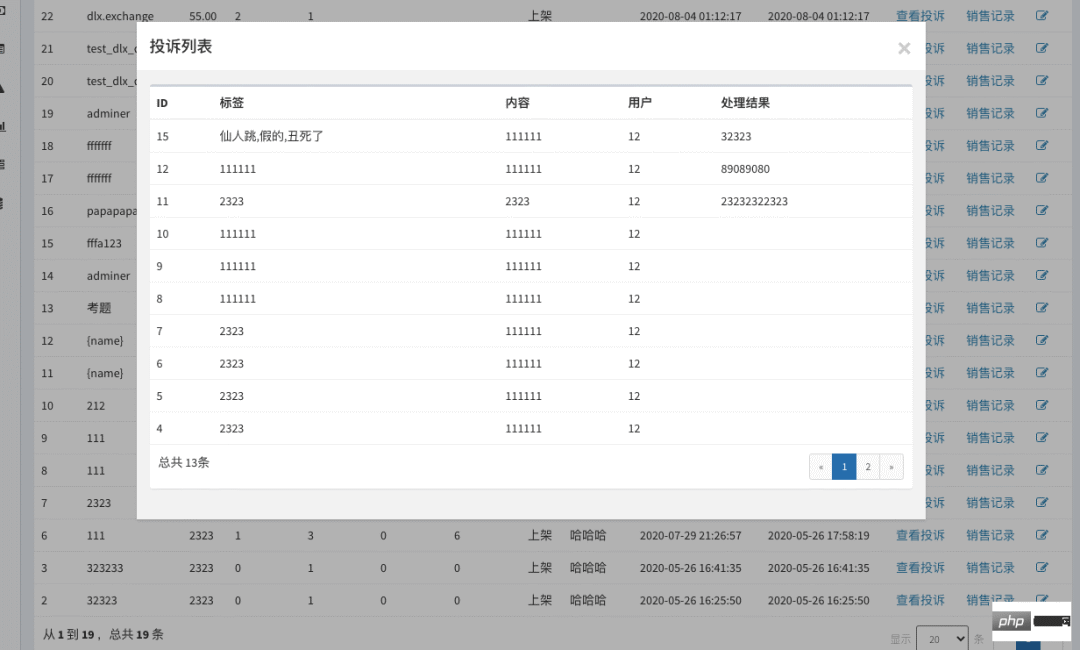Open the edit icon for row 16
The width and height of the screenshot is (1080, 650).
coord(1042,211)
